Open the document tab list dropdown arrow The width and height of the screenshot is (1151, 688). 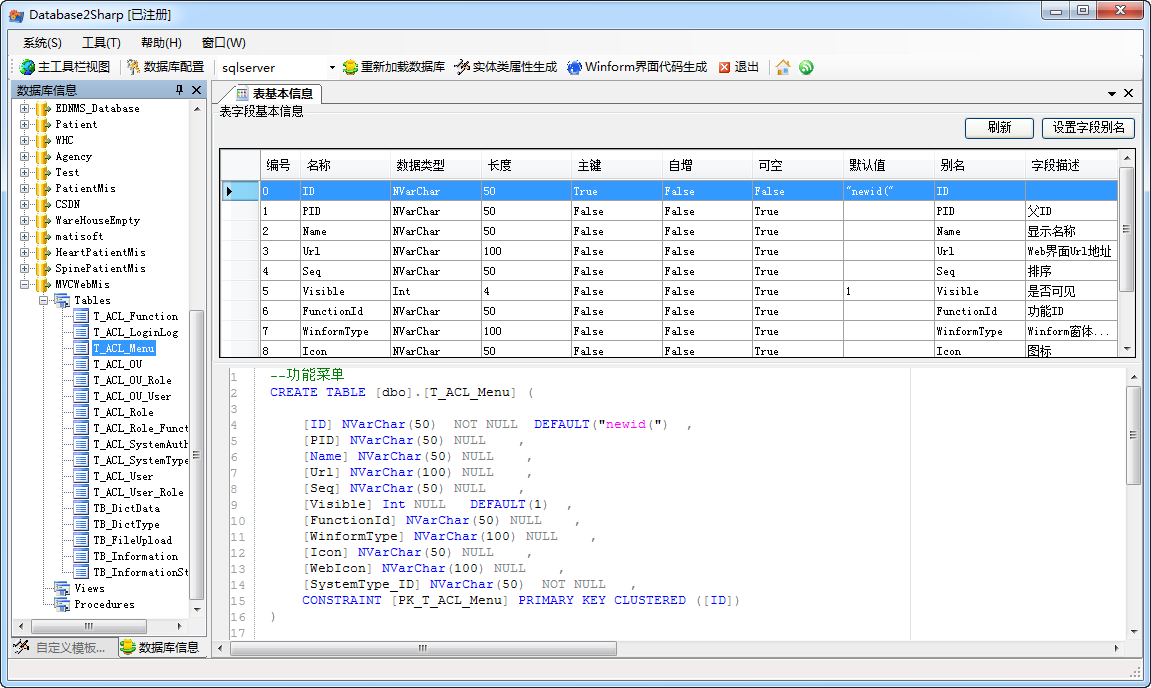(1111, 93)
